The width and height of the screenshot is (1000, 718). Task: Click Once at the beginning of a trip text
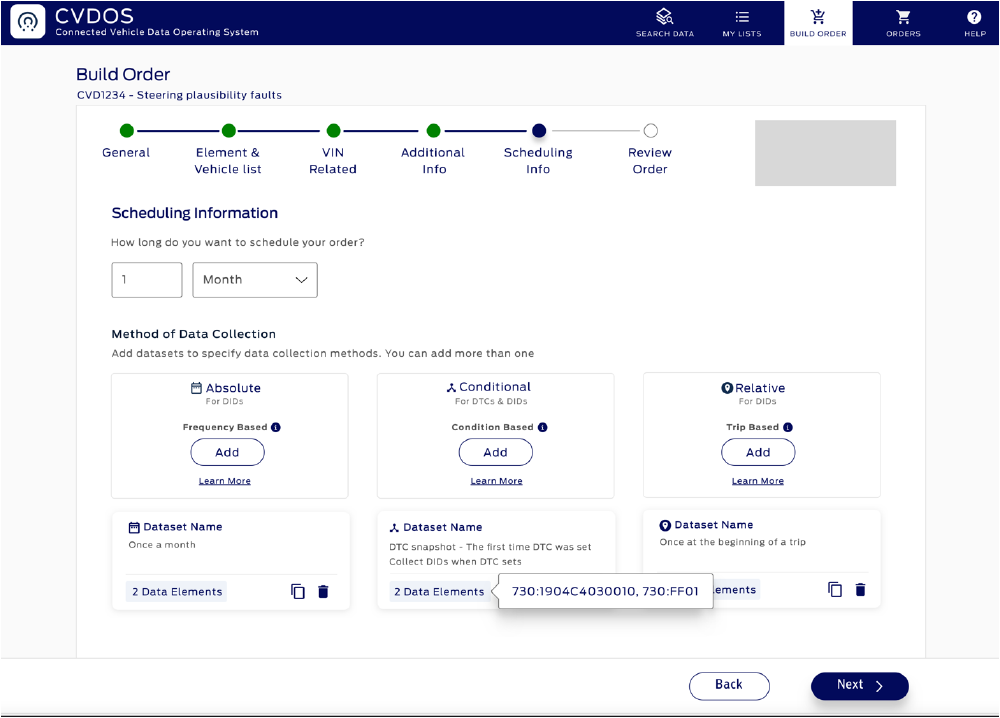733,542
